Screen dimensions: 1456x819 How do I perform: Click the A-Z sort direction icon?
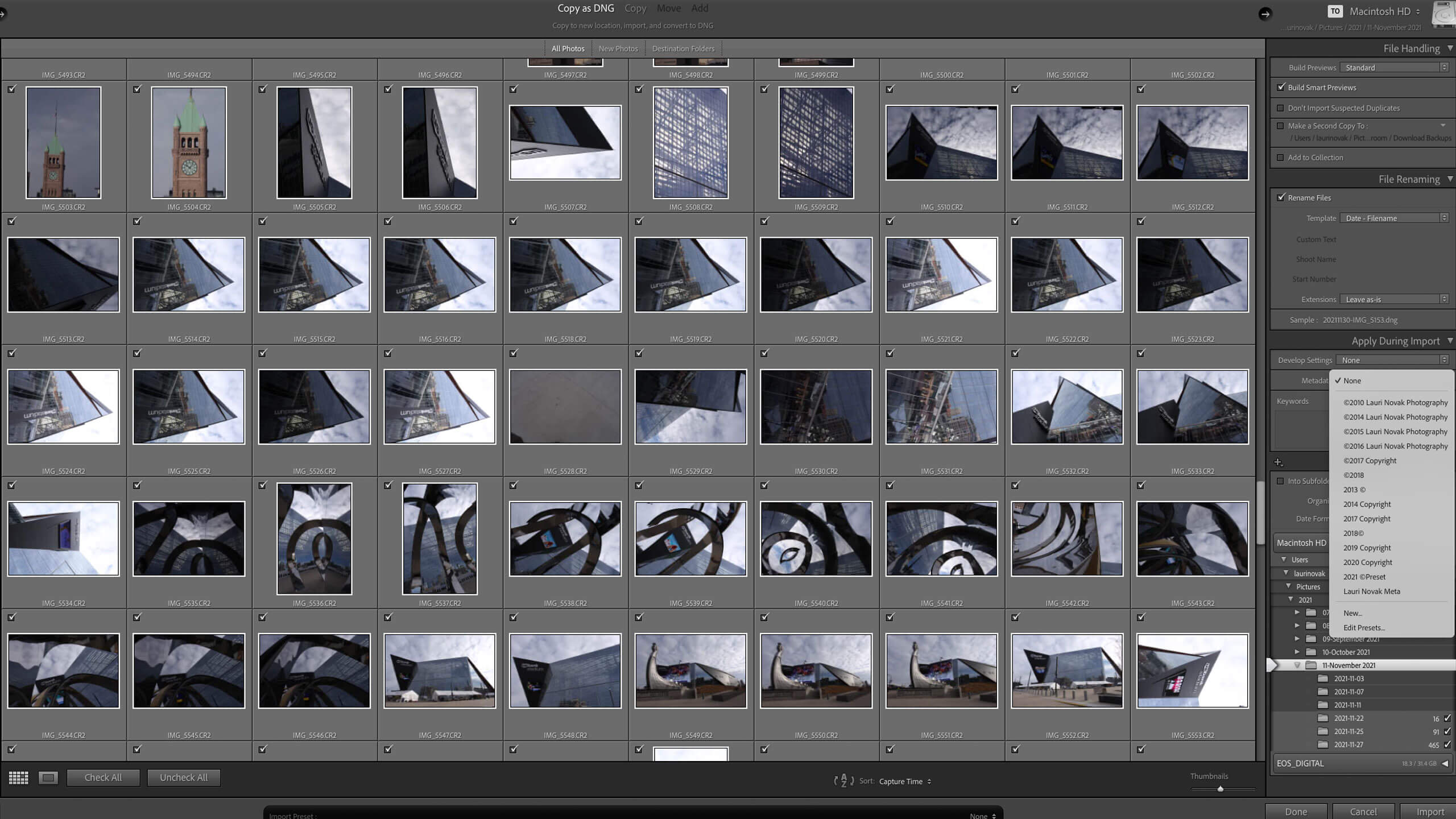tap(844, 781)
